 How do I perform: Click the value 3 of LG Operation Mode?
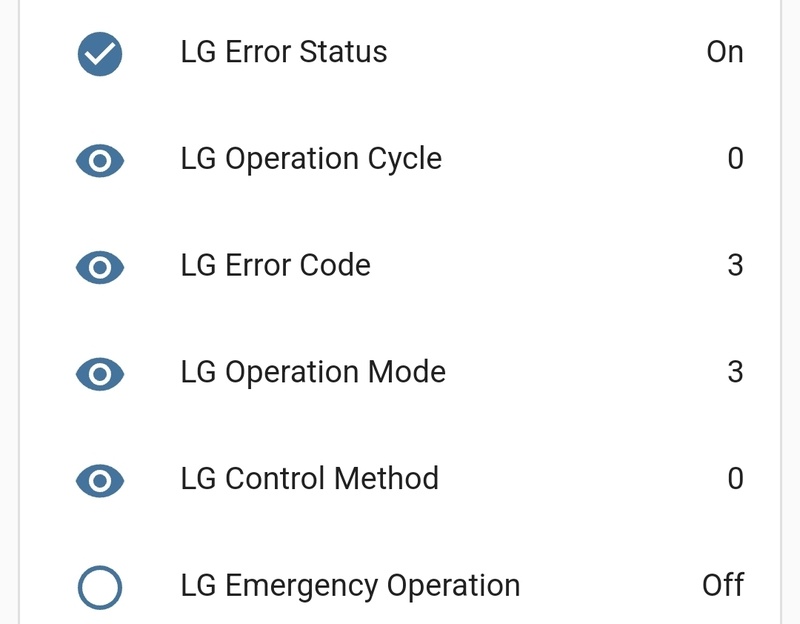tap(735, 372)
